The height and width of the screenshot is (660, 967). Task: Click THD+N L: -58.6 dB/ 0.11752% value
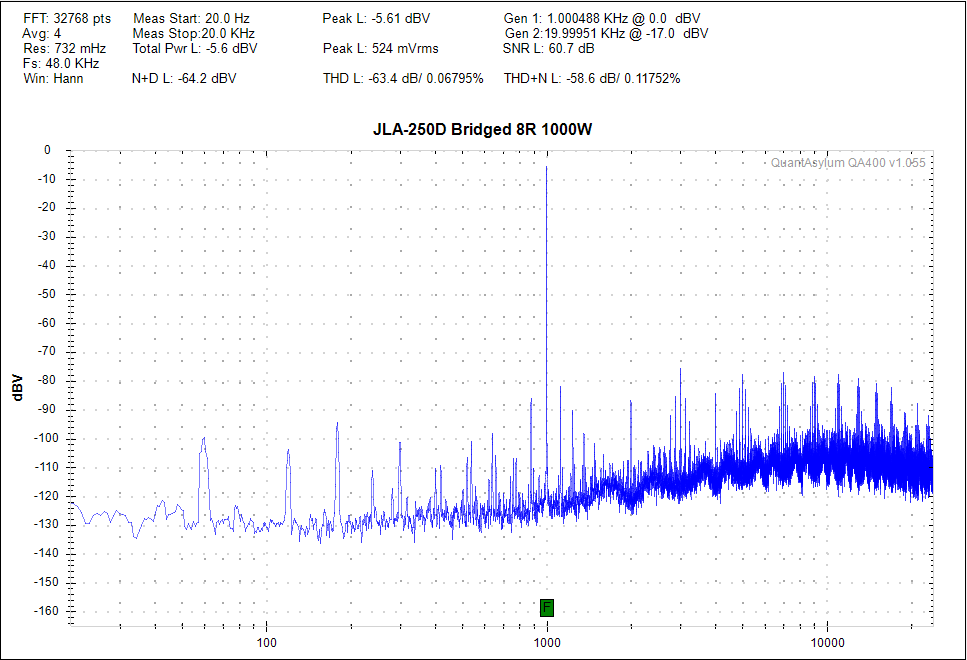coord(592,78)
